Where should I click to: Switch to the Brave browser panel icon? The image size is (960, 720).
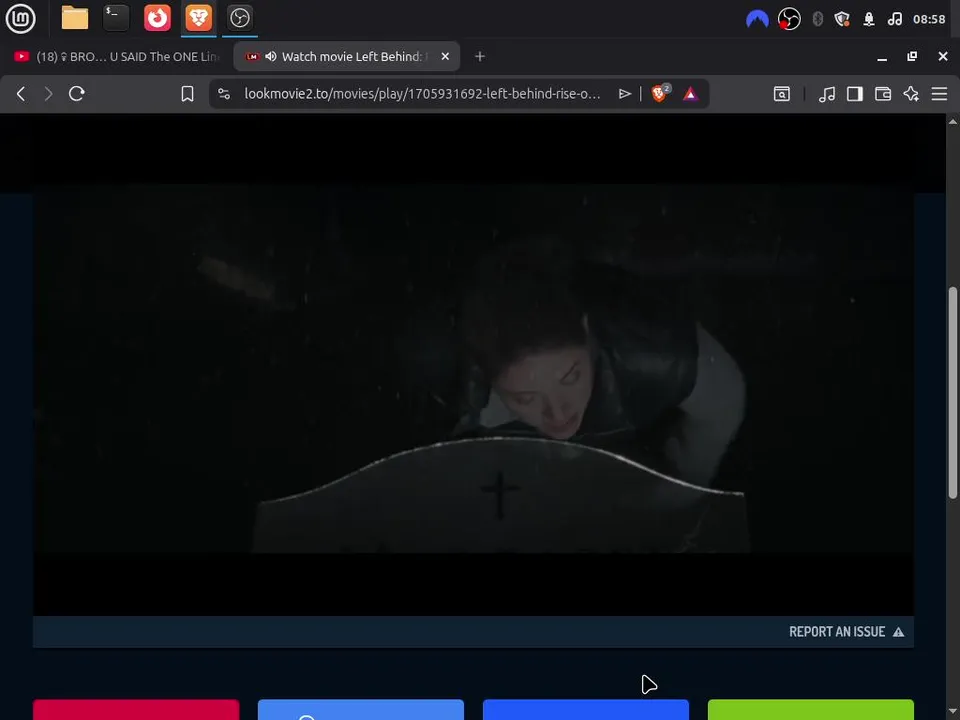[x=198, y=18]
